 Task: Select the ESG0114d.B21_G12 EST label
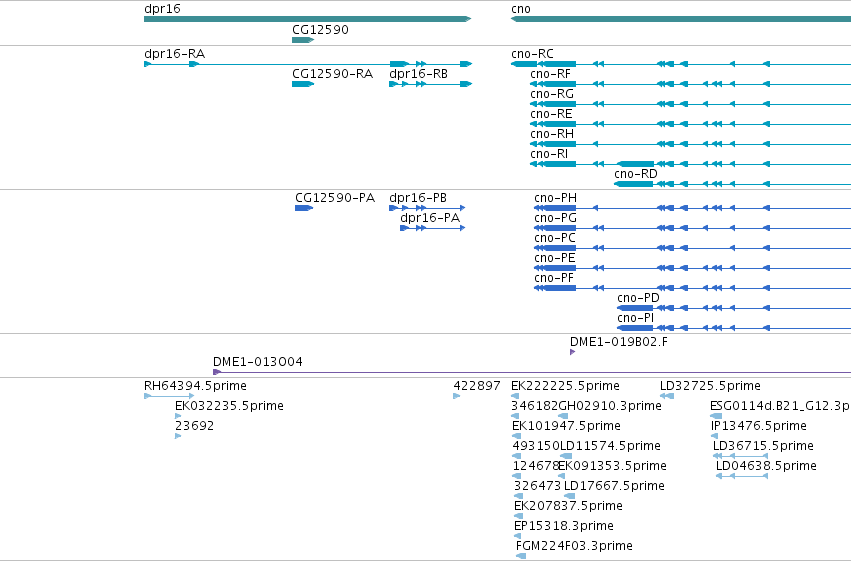[780, 406]
